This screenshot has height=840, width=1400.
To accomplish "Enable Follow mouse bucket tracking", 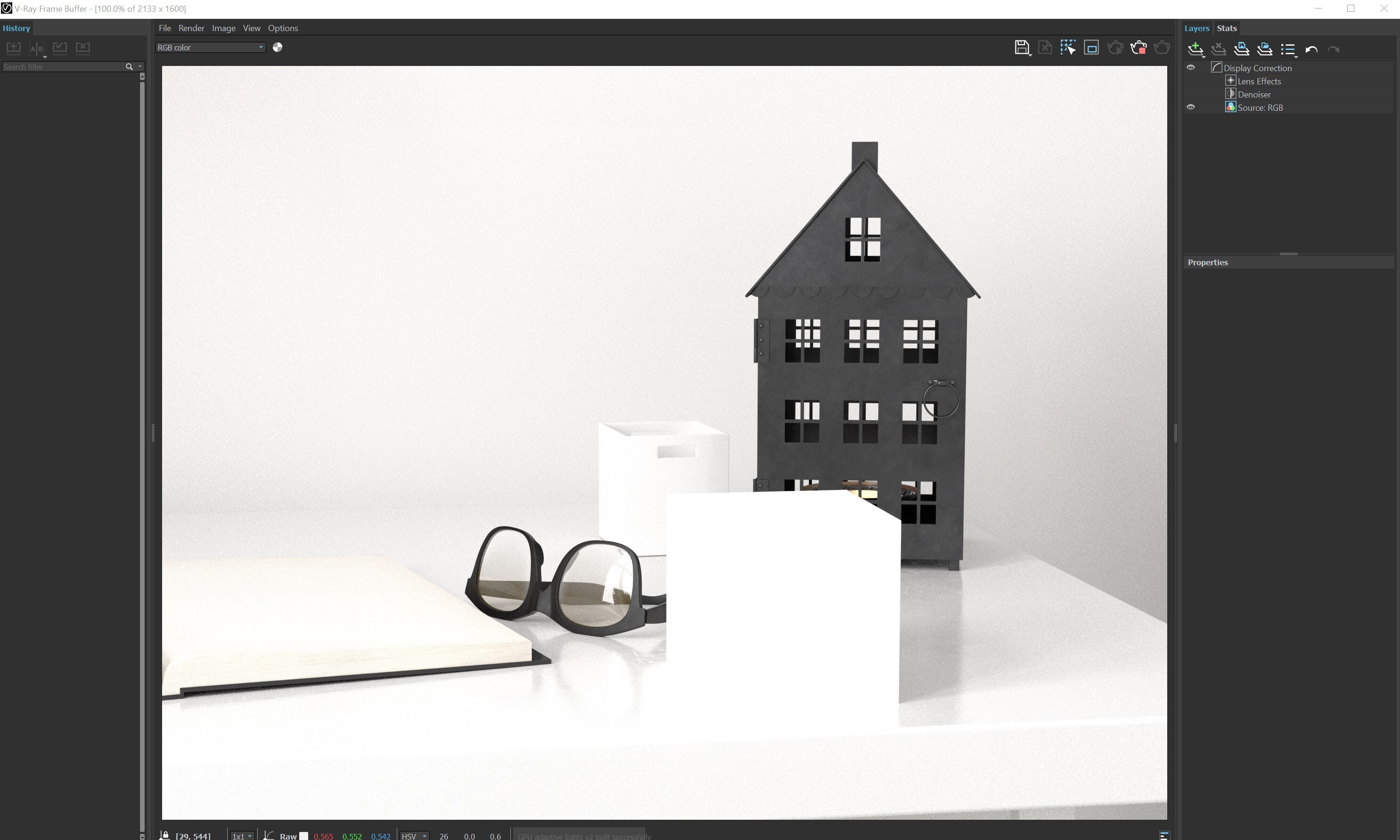I will [x=1068, y=48].
